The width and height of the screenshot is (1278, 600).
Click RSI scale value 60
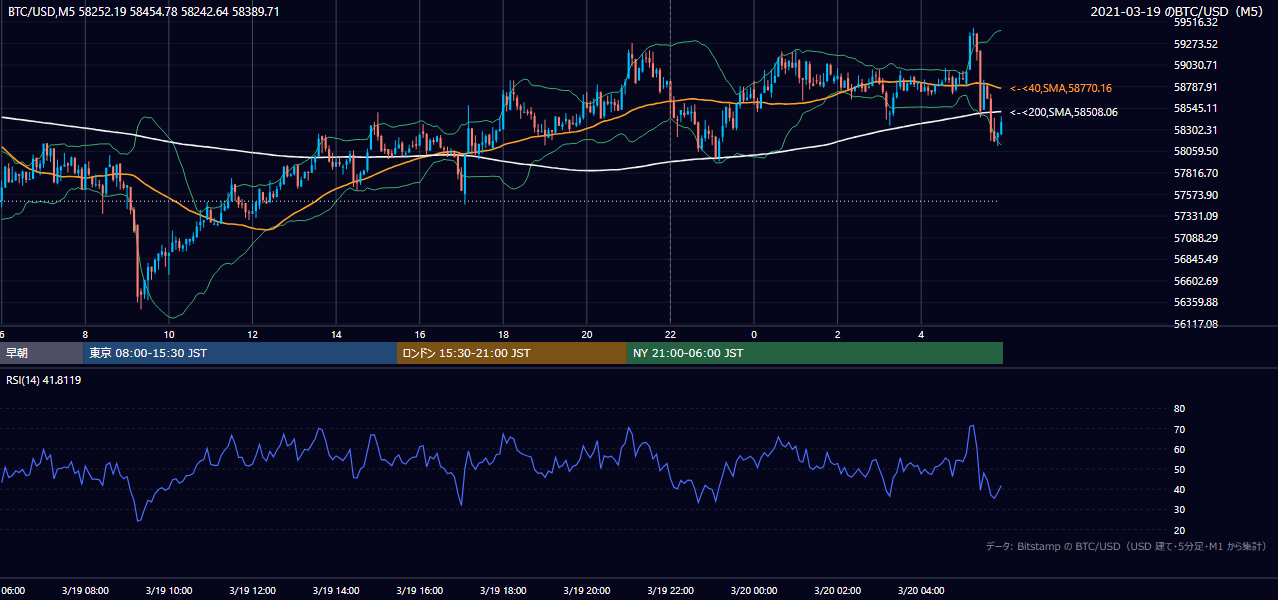(1179, 449)
